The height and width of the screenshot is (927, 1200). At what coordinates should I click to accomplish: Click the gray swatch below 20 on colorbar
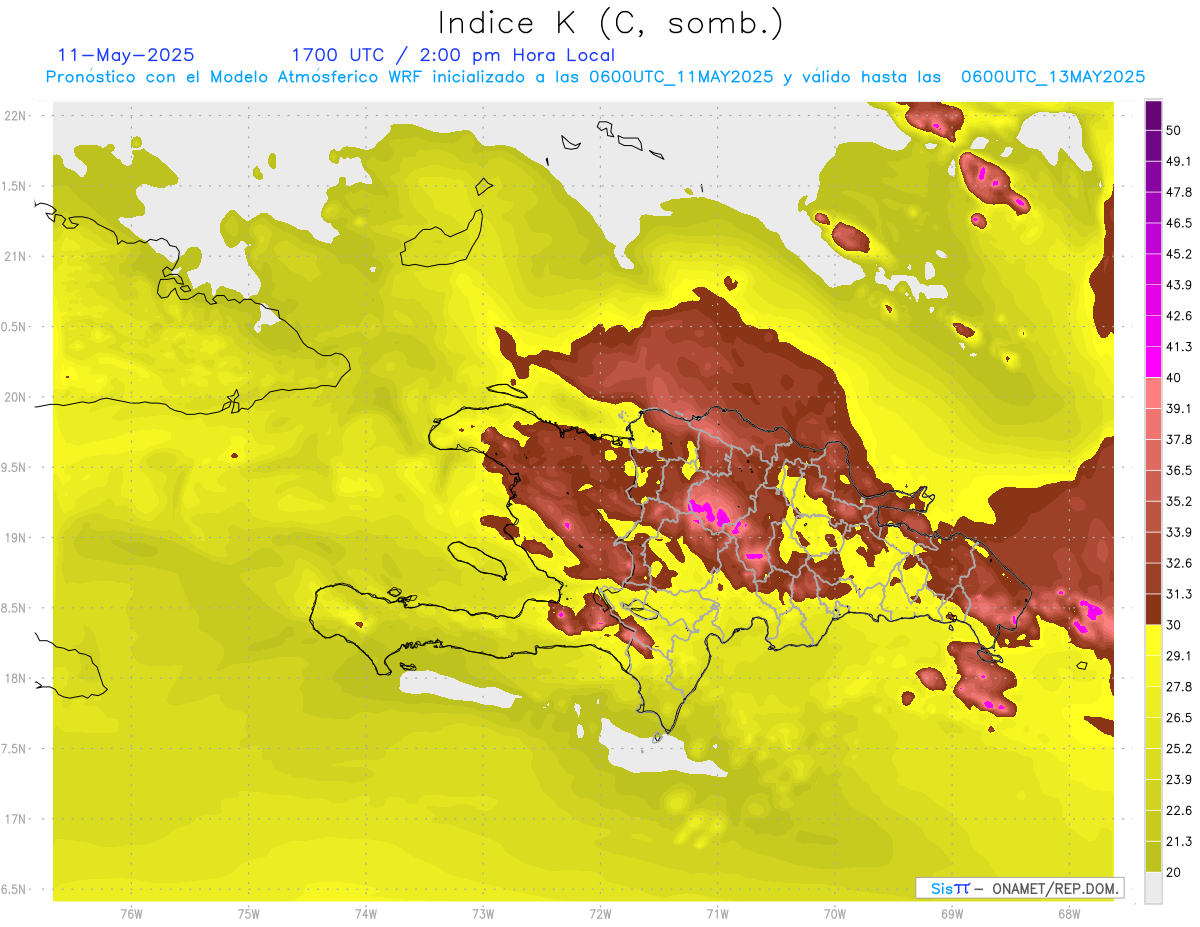[x=1153, y=888]
